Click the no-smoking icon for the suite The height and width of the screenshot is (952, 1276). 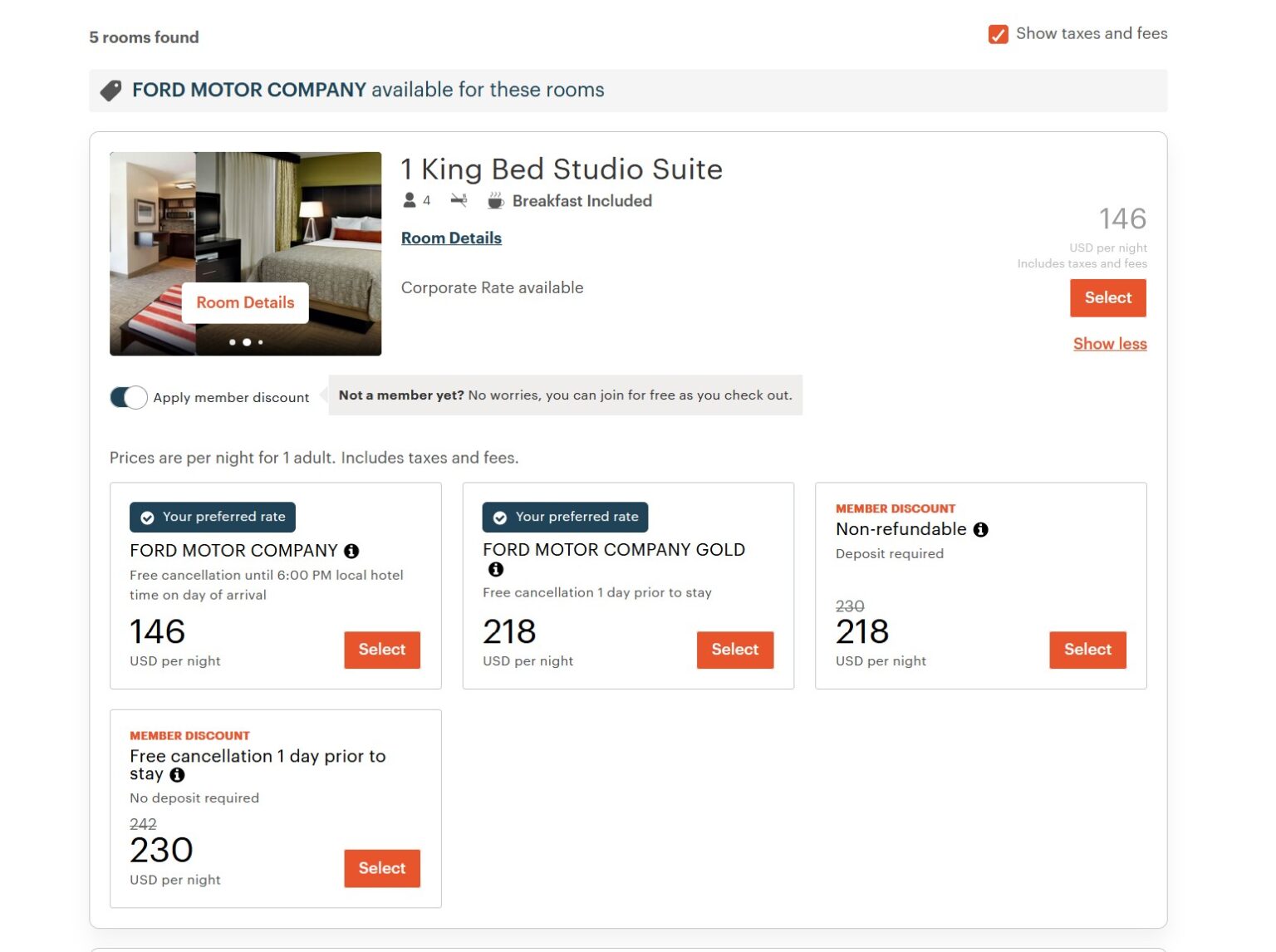tap(458, 199)
